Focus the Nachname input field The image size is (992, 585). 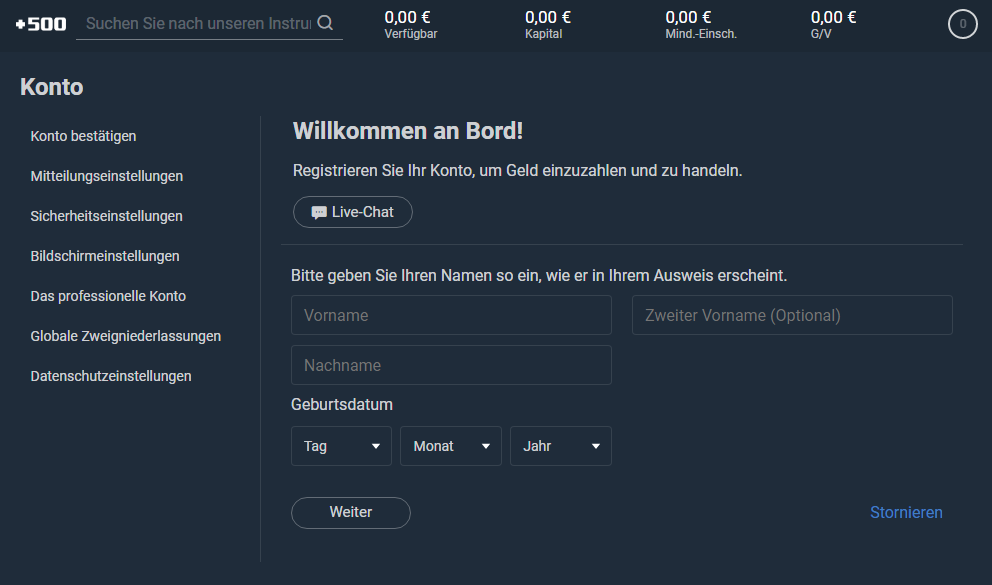click(451, 365)
